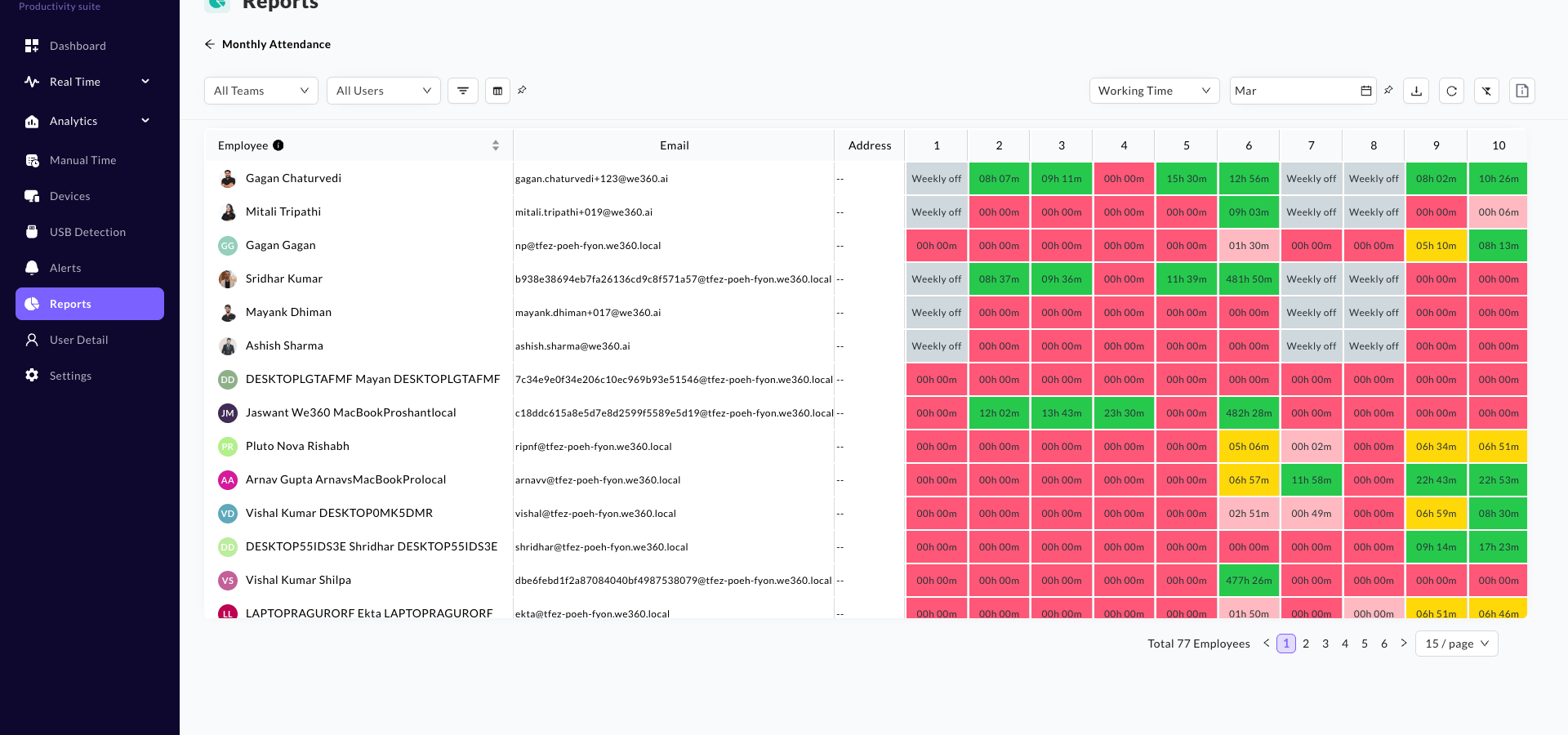Expand the Analytics menu
Image resolution: width=1568 pixels, height=735 pixels.
tap(90, 121)
